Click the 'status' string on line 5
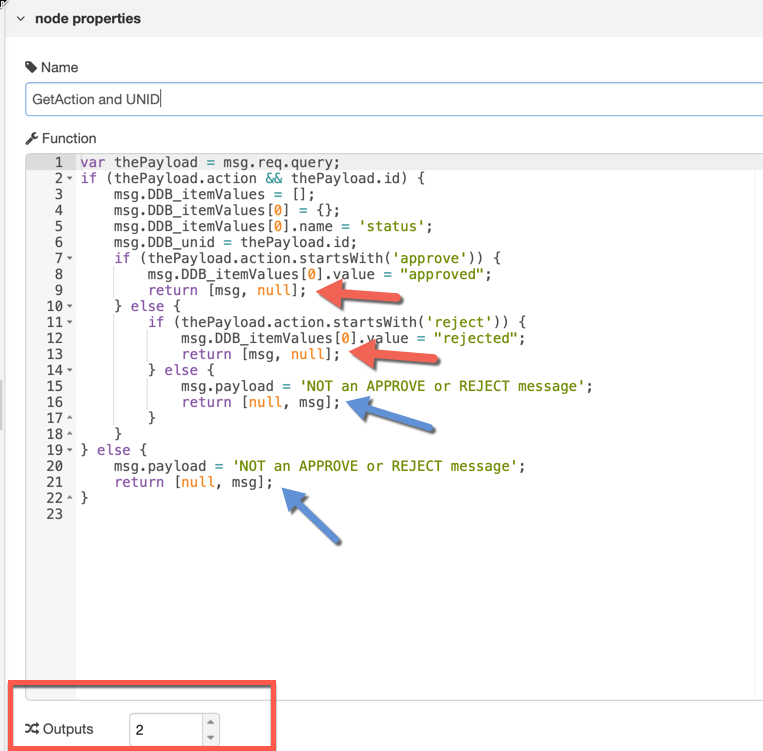This screenshot has height=751, width=763. coord(392,226)
